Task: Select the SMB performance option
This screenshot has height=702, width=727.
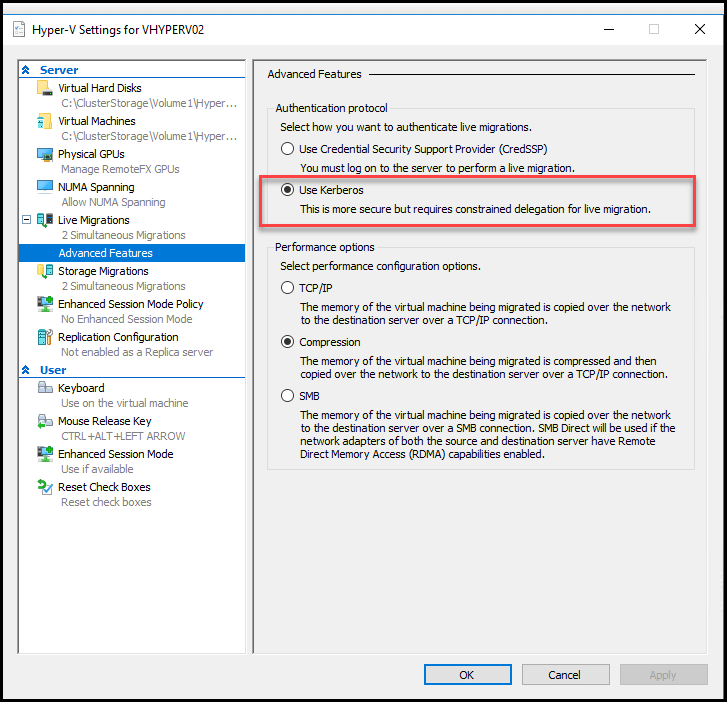Action: [x=287, y=396]
